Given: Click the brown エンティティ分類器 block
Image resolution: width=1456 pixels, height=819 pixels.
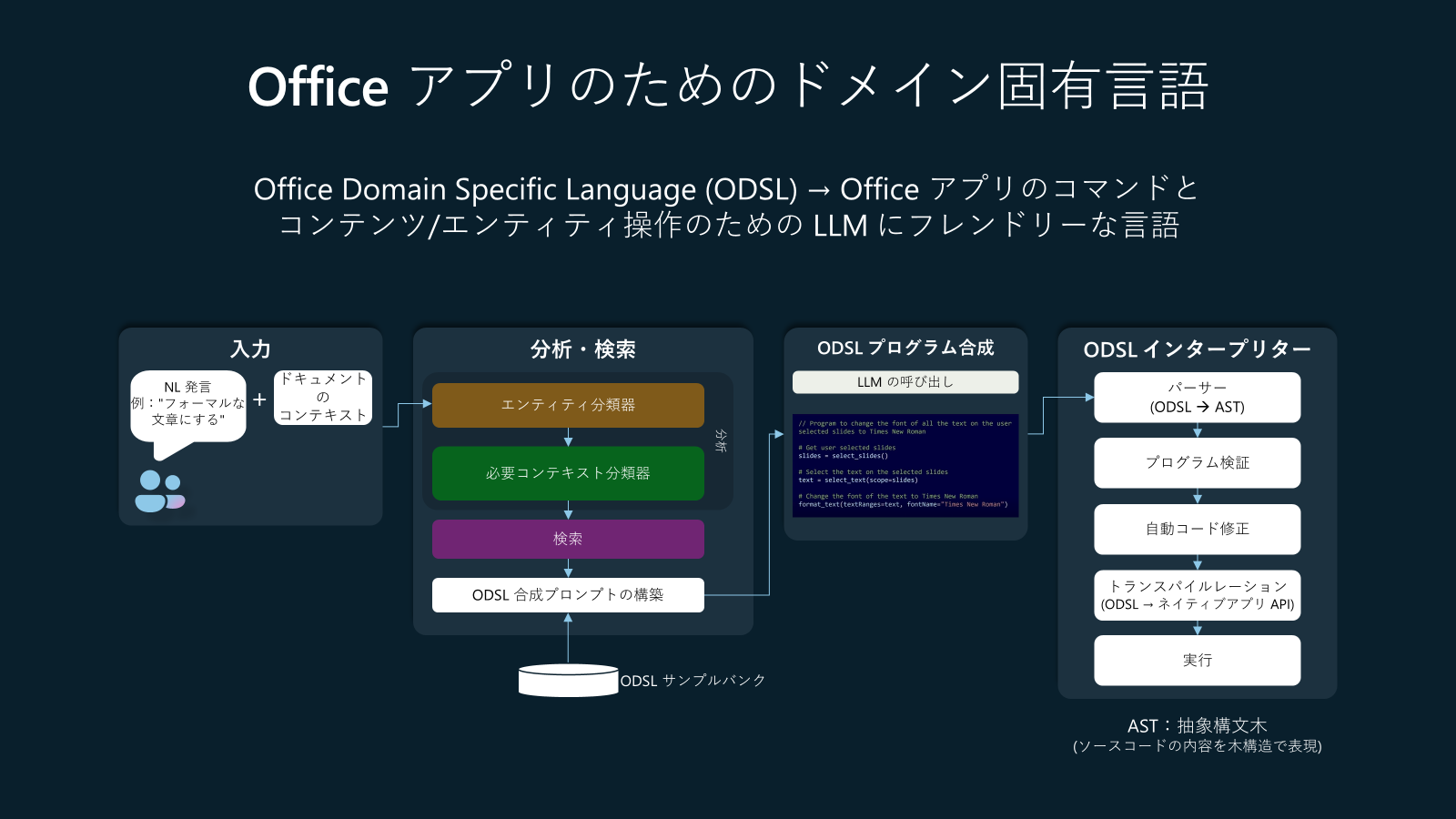Looking at the screenshot, I should pos(568,405).
